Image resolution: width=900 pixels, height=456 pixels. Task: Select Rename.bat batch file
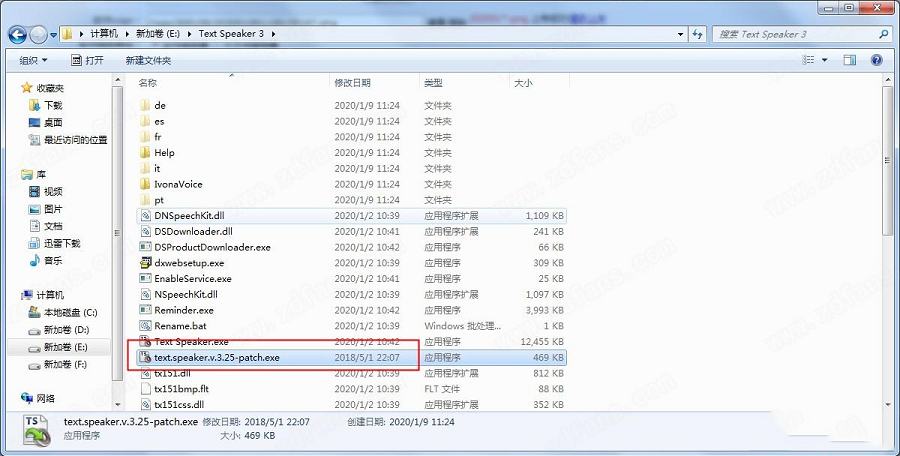coord(179,326)
